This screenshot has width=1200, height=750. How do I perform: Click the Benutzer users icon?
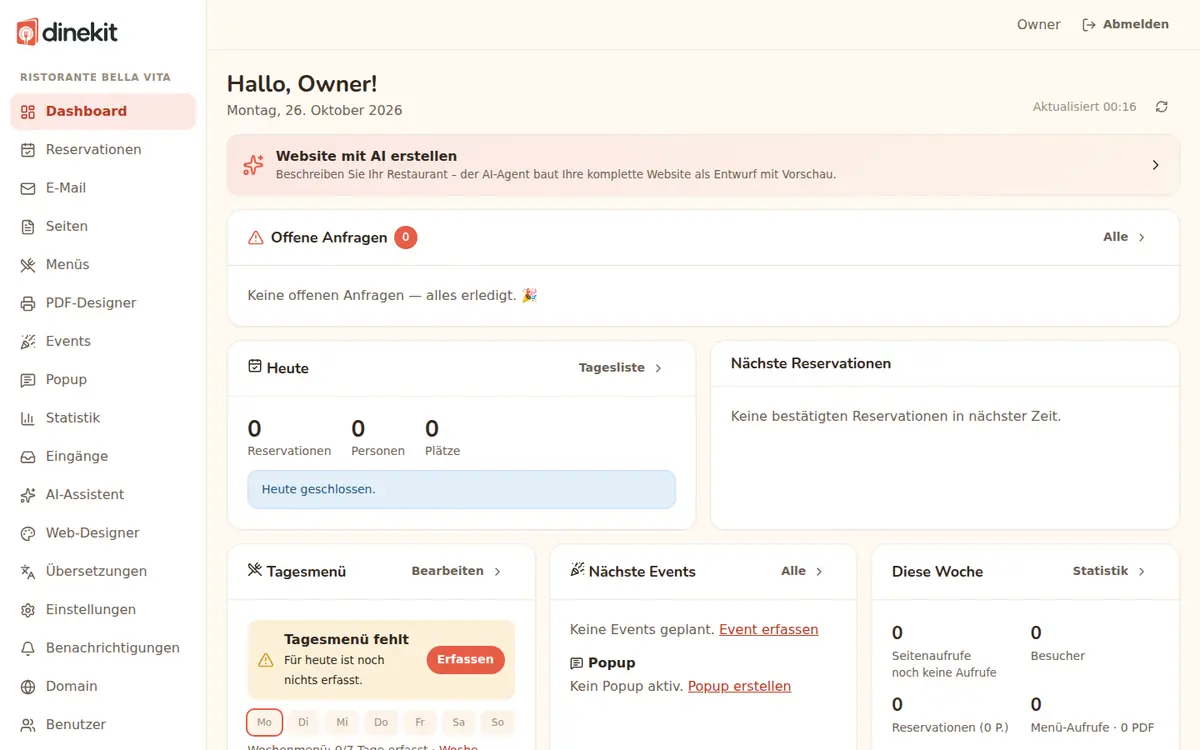[28, 725]
